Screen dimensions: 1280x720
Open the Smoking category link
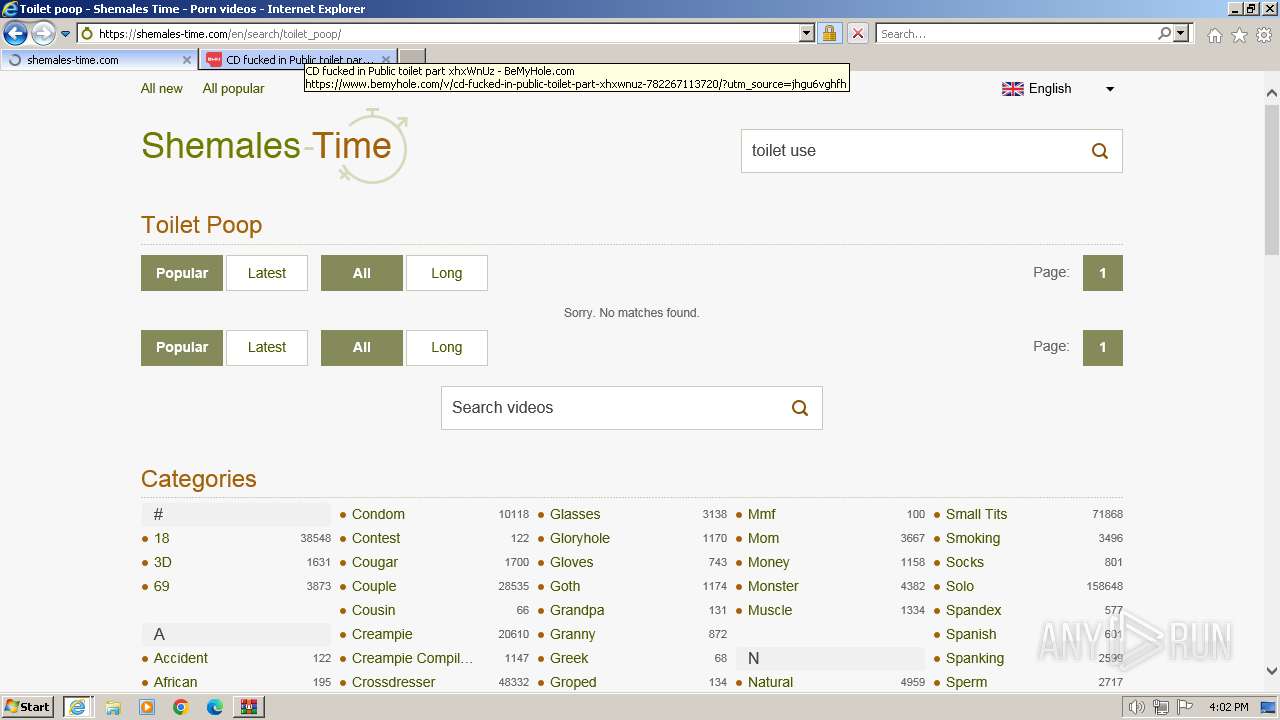coord(973,538)
